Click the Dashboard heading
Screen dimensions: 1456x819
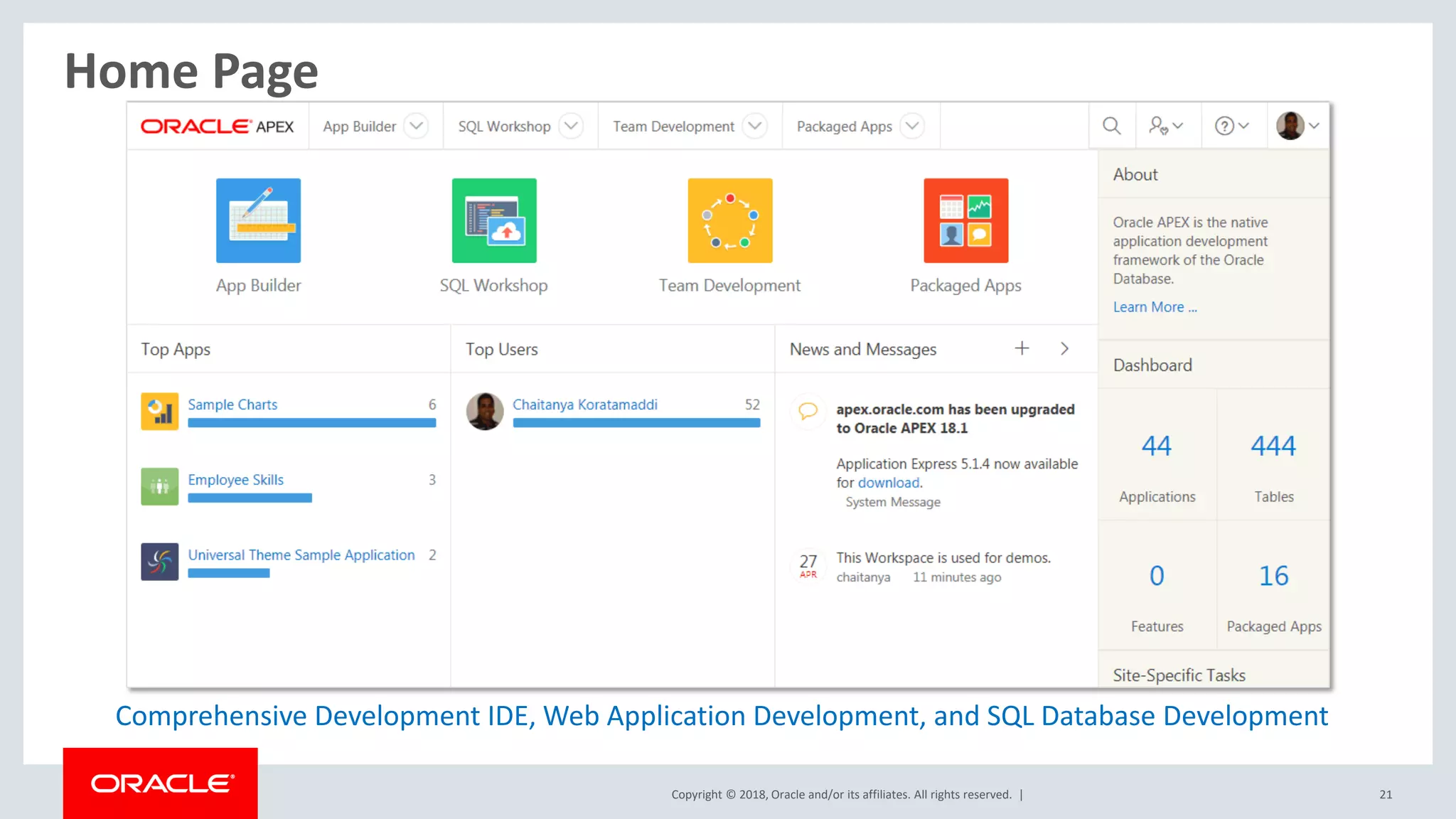pyautogui.click(x=1152, y=365)
